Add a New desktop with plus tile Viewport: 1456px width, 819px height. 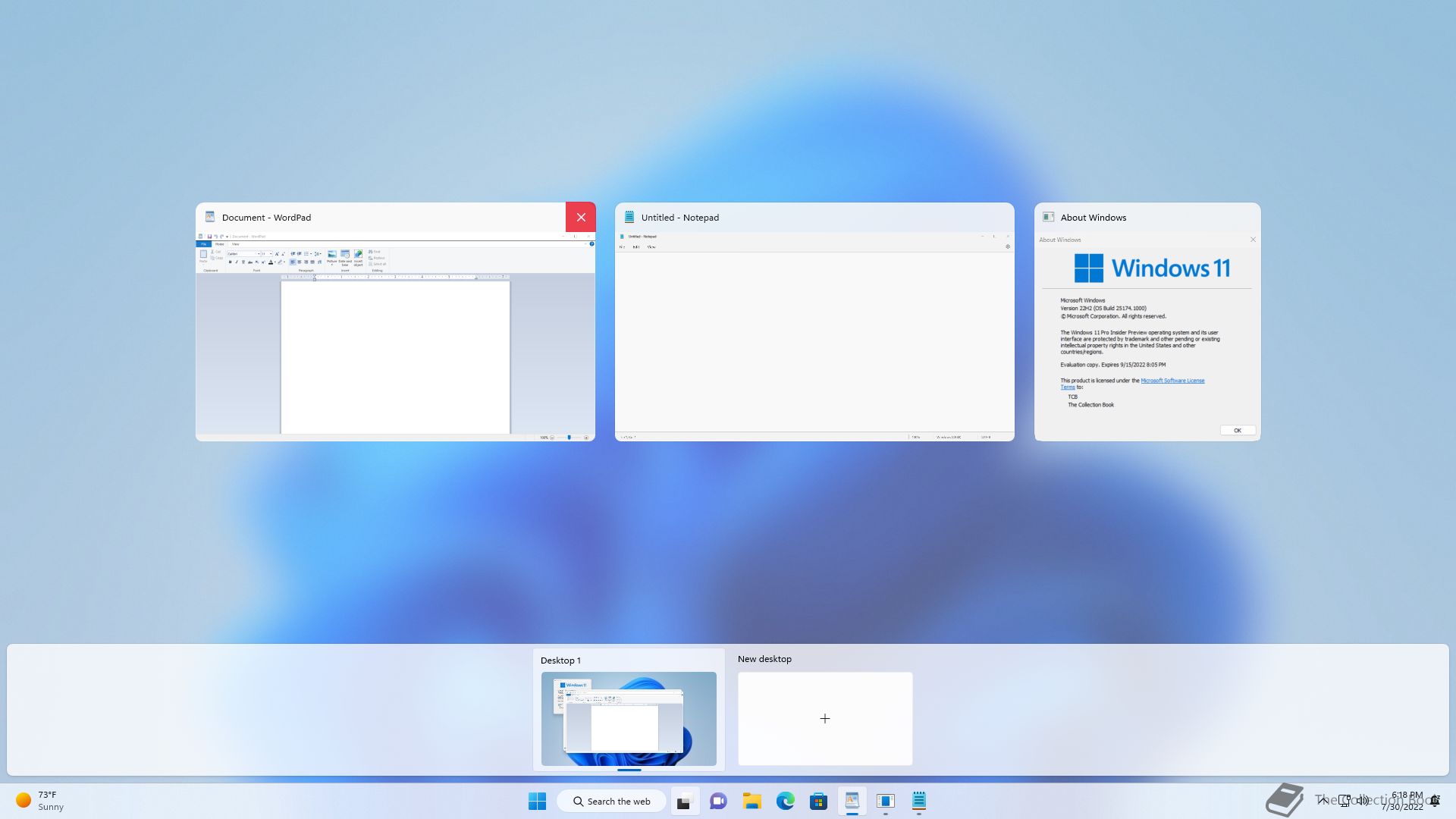click(x=825, y=718)
